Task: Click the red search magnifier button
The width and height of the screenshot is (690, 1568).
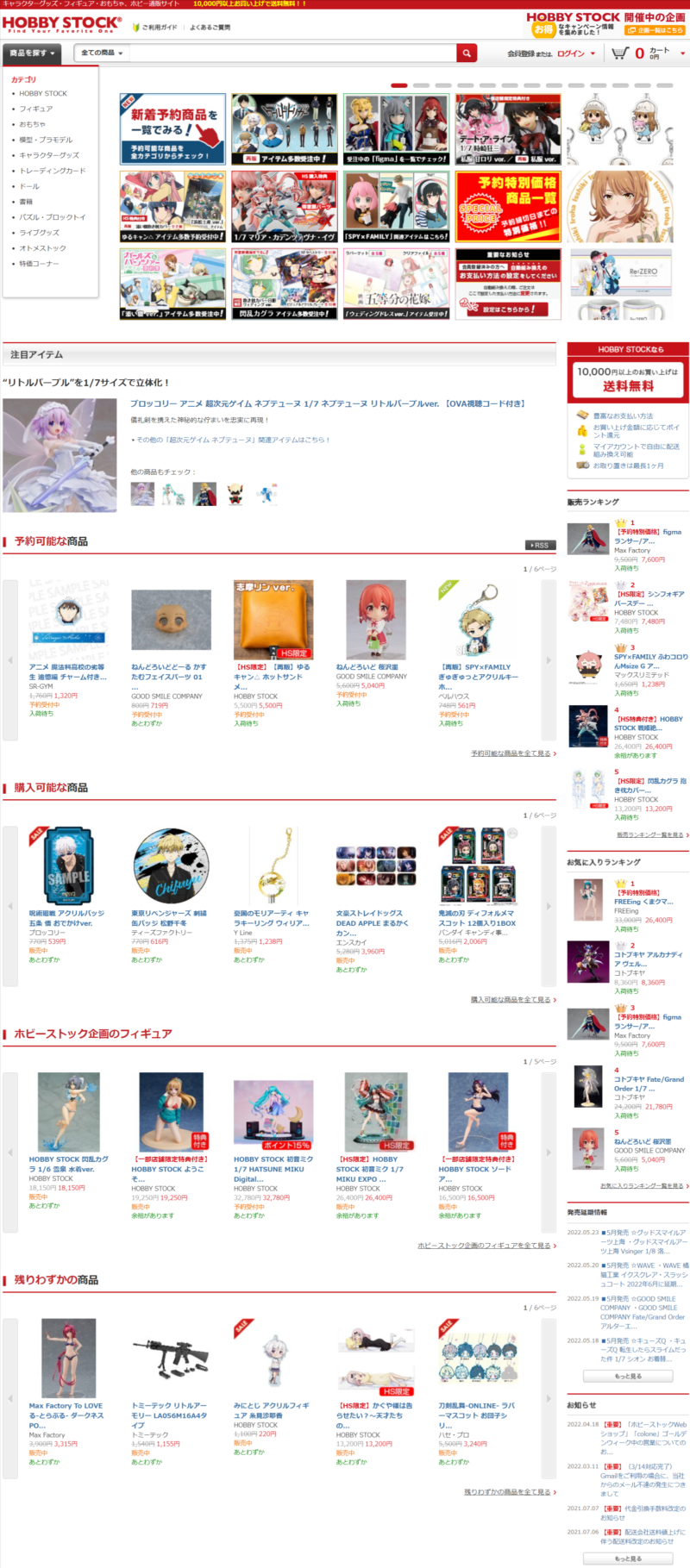Action: point(467,53)
